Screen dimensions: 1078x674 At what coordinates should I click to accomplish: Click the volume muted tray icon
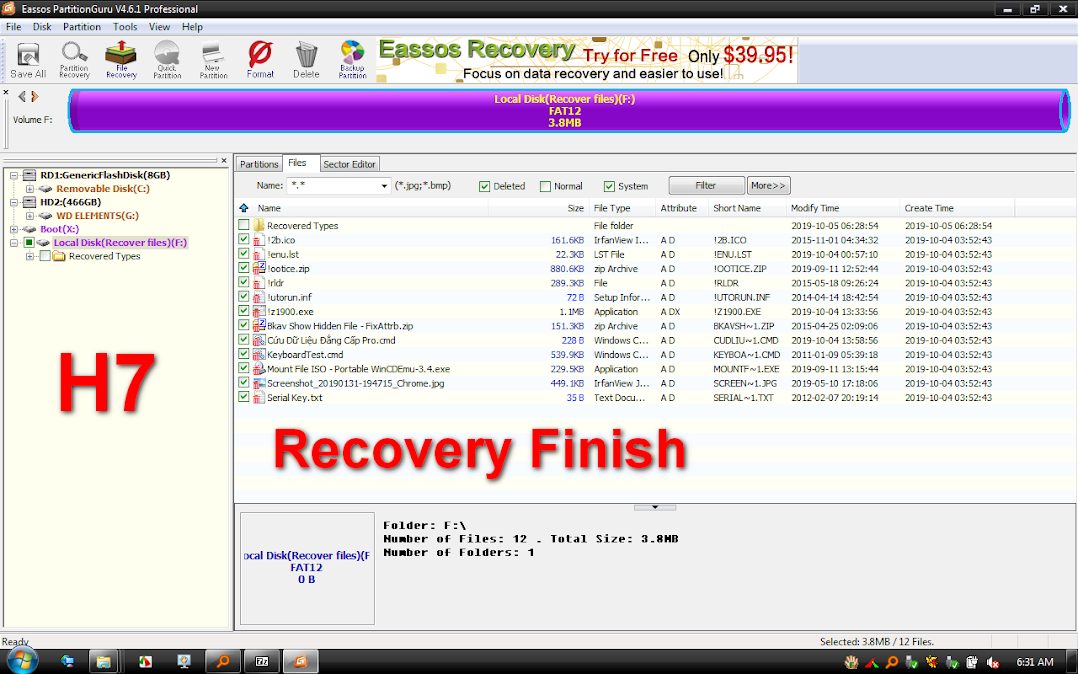tap(992, 662)
